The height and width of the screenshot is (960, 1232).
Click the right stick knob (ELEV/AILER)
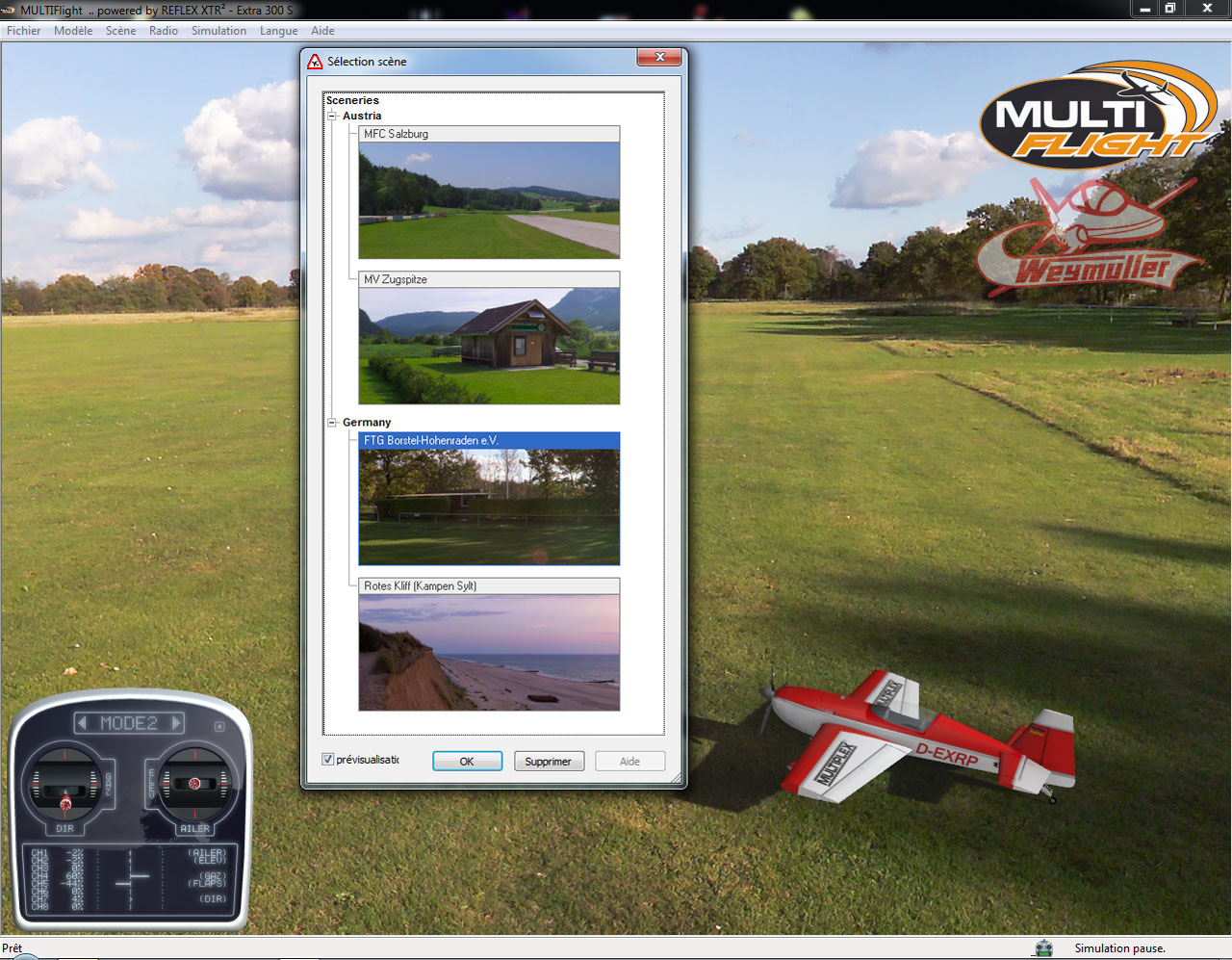pos(194,784)
